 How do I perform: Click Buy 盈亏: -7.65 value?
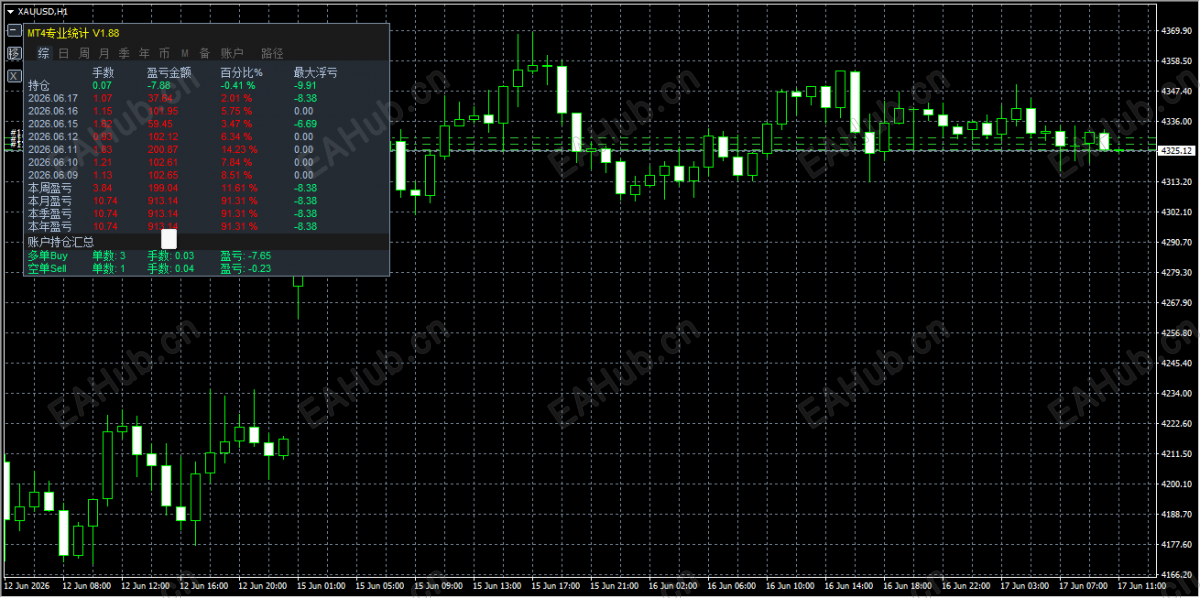click(246, 256)
